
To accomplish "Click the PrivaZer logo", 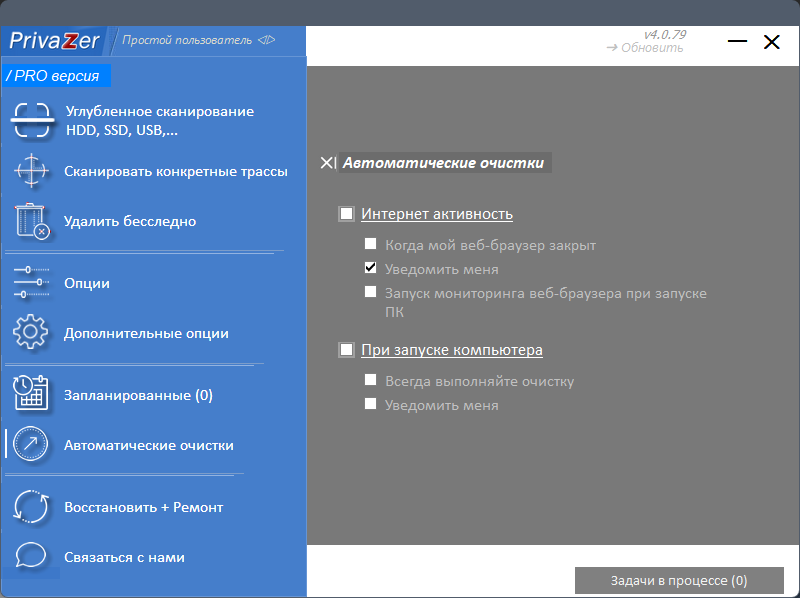I will 54,41.
